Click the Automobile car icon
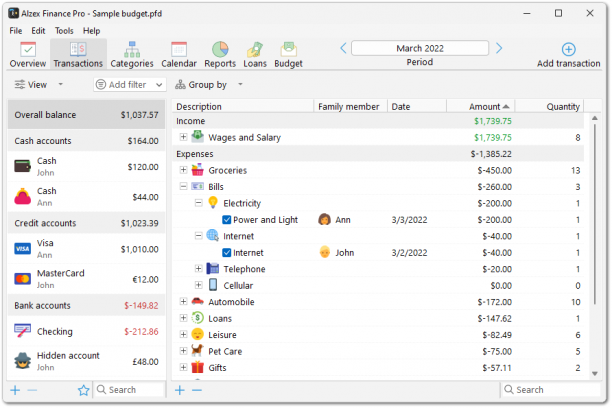The height and width of the screenshot is (408, 612). point(198,301)
